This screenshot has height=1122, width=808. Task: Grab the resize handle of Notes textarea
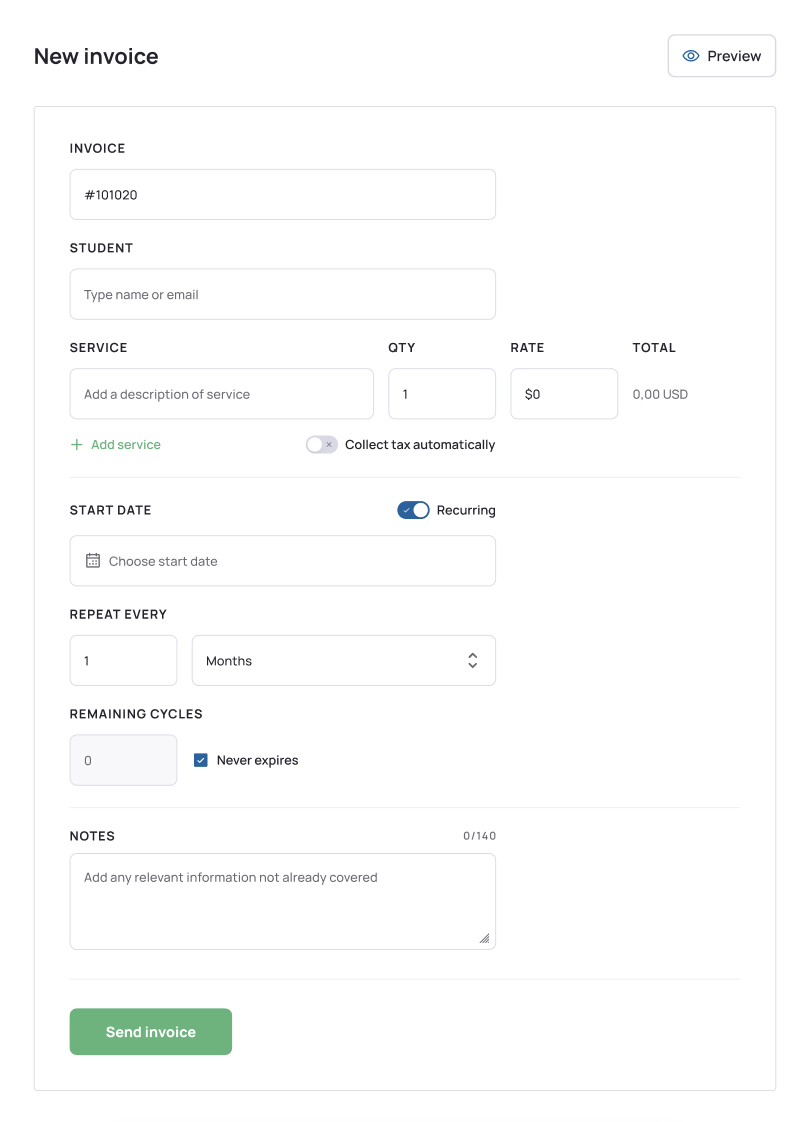[x=484, y=938]
